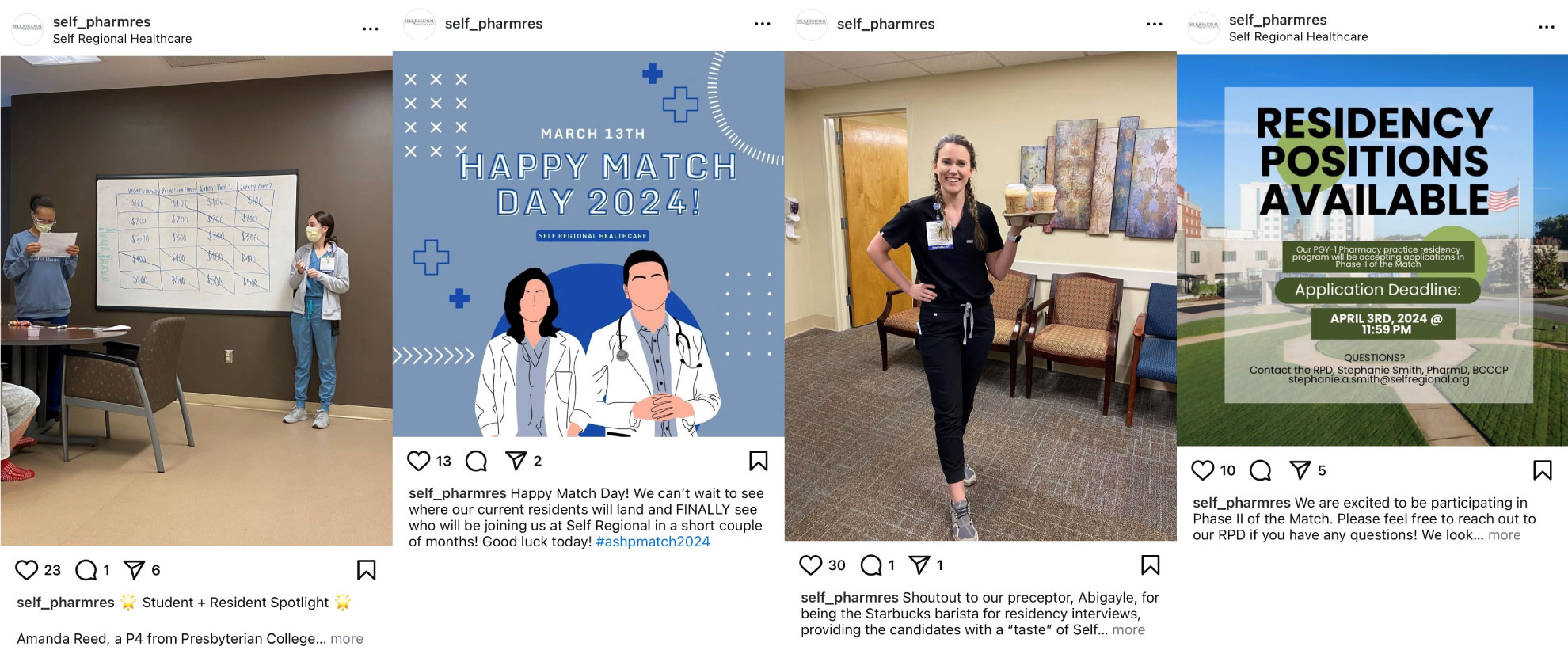Open self_pharmres profile from Starbucks post header
1568x654 pixels.
click(x=886, y=24)
